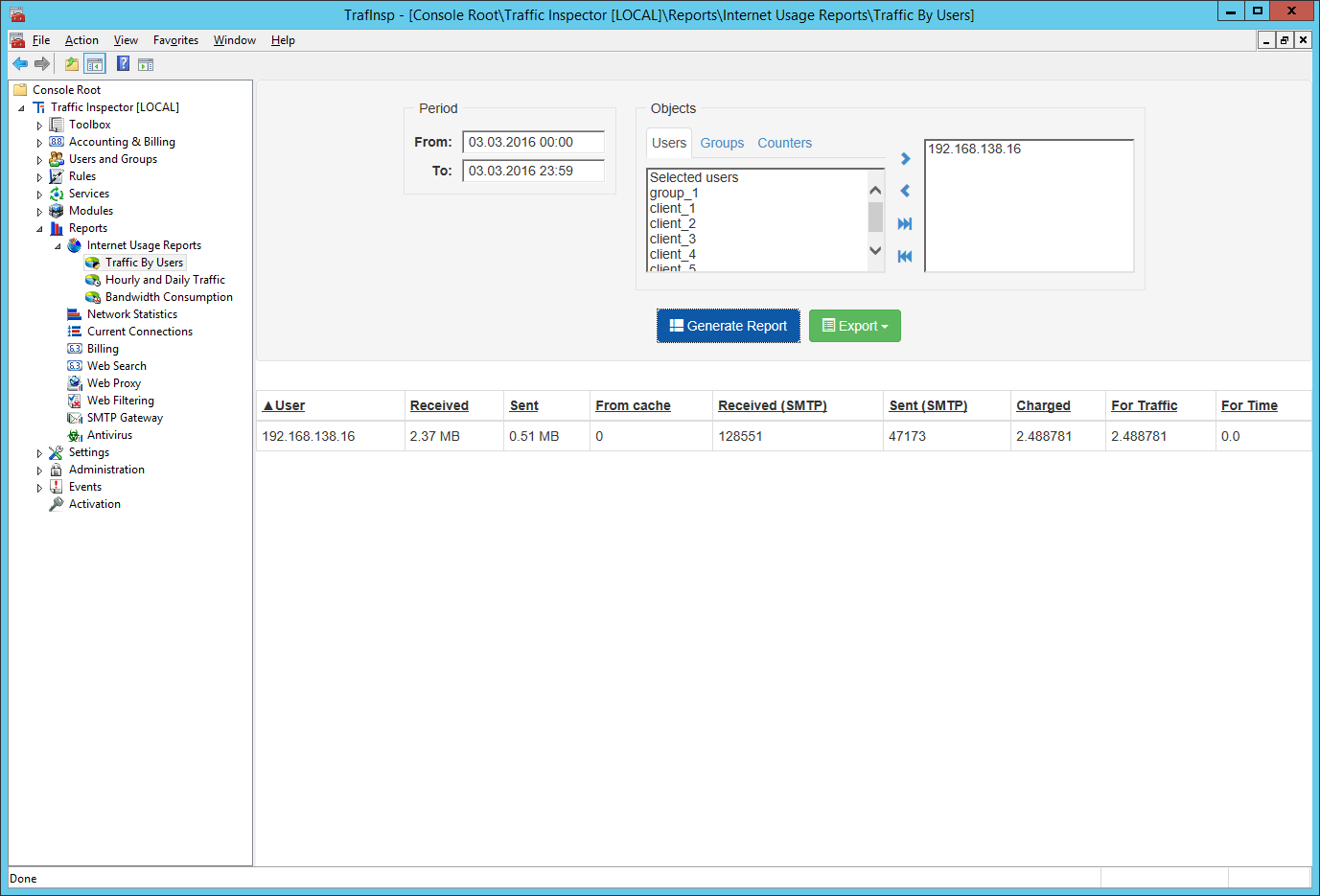This screenshot has width=1320, height=896.
Task: Click the Web Filtering icon
Action: pyautogui.click(x=75, y=401)
